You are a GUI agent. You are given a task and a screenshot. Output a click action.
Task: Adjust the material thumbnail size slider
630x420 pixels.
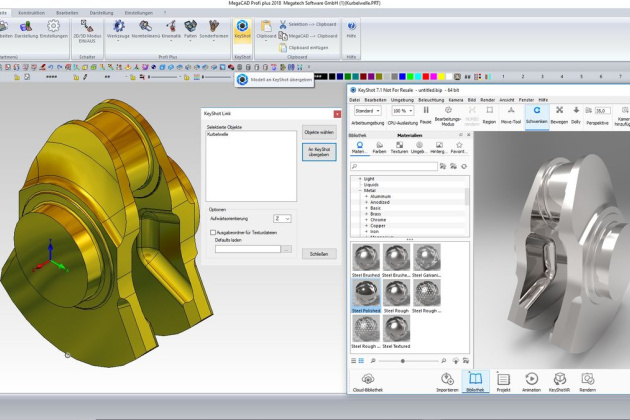tap(403, 359)
